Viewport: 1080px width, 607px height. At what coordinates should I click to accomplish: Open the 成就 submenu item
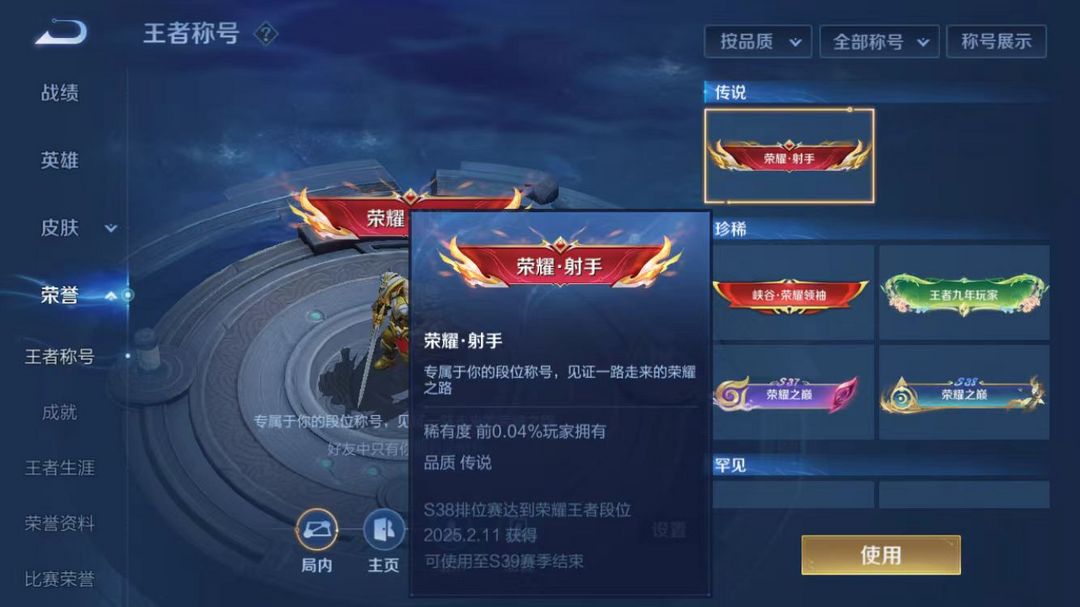tap(60, 412)
